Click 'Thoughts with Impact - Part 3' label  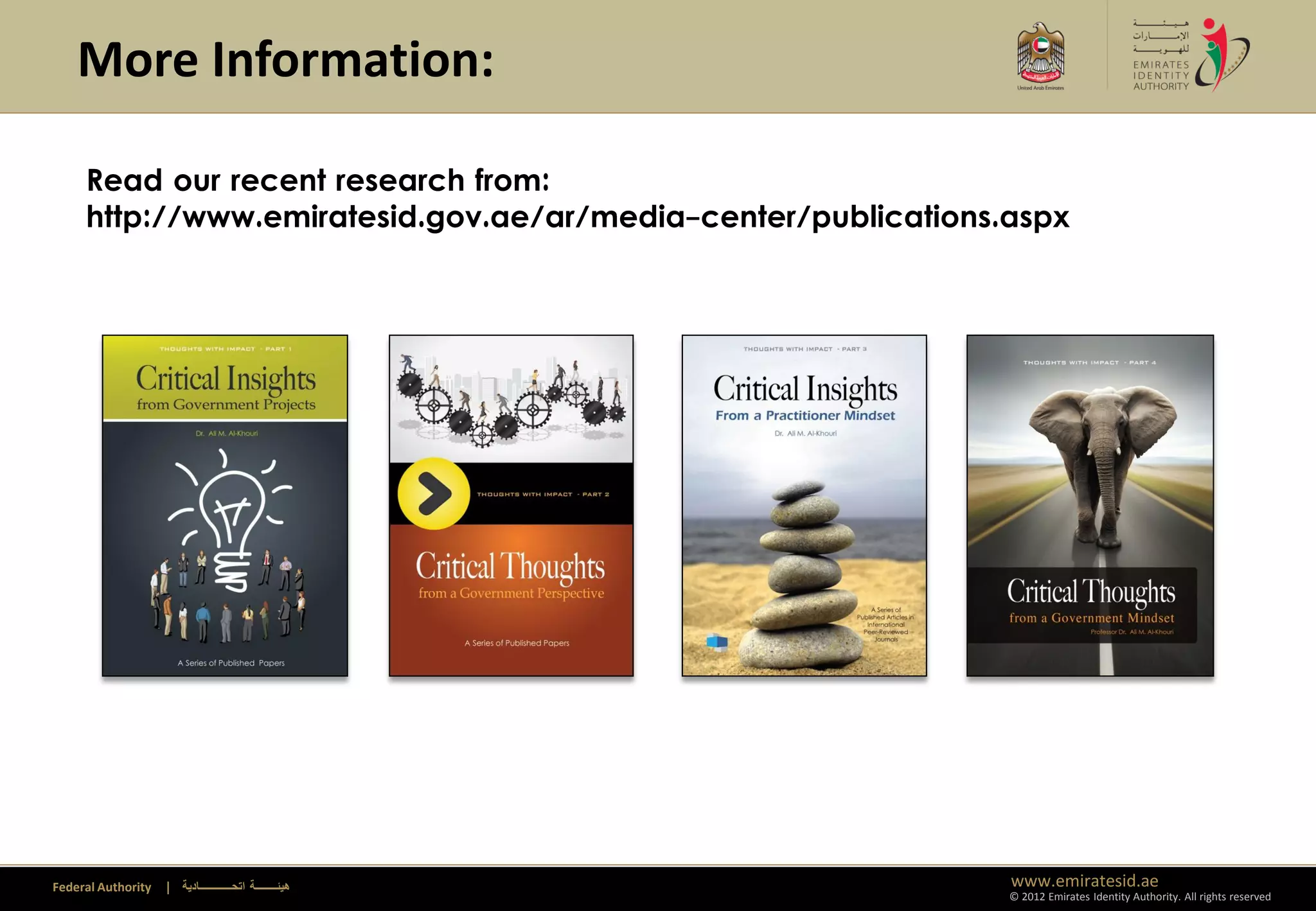click(x=805, y=349)
